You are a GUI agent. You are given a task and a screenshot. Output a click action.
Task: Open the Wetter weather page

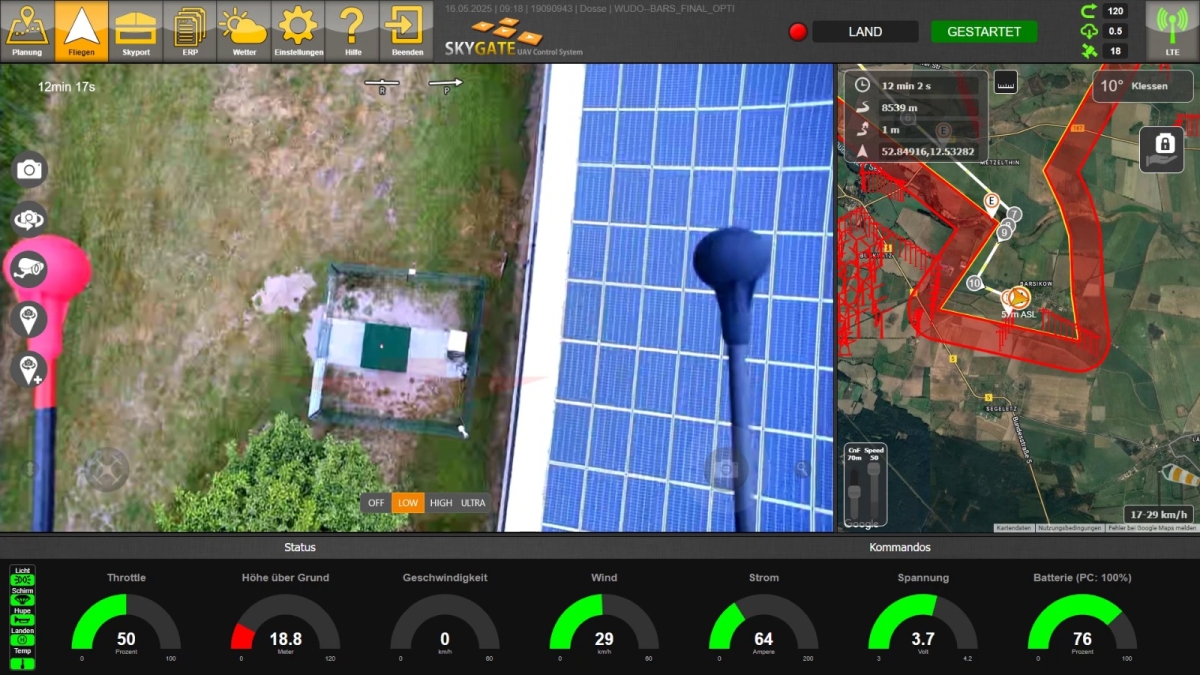point(244,31)
